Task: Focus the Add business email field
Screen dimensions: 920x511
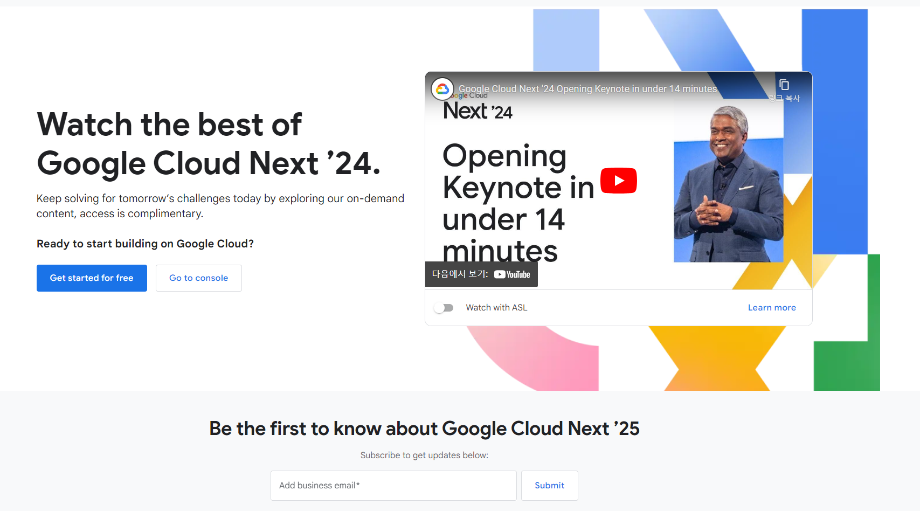Action: [392, 485]
